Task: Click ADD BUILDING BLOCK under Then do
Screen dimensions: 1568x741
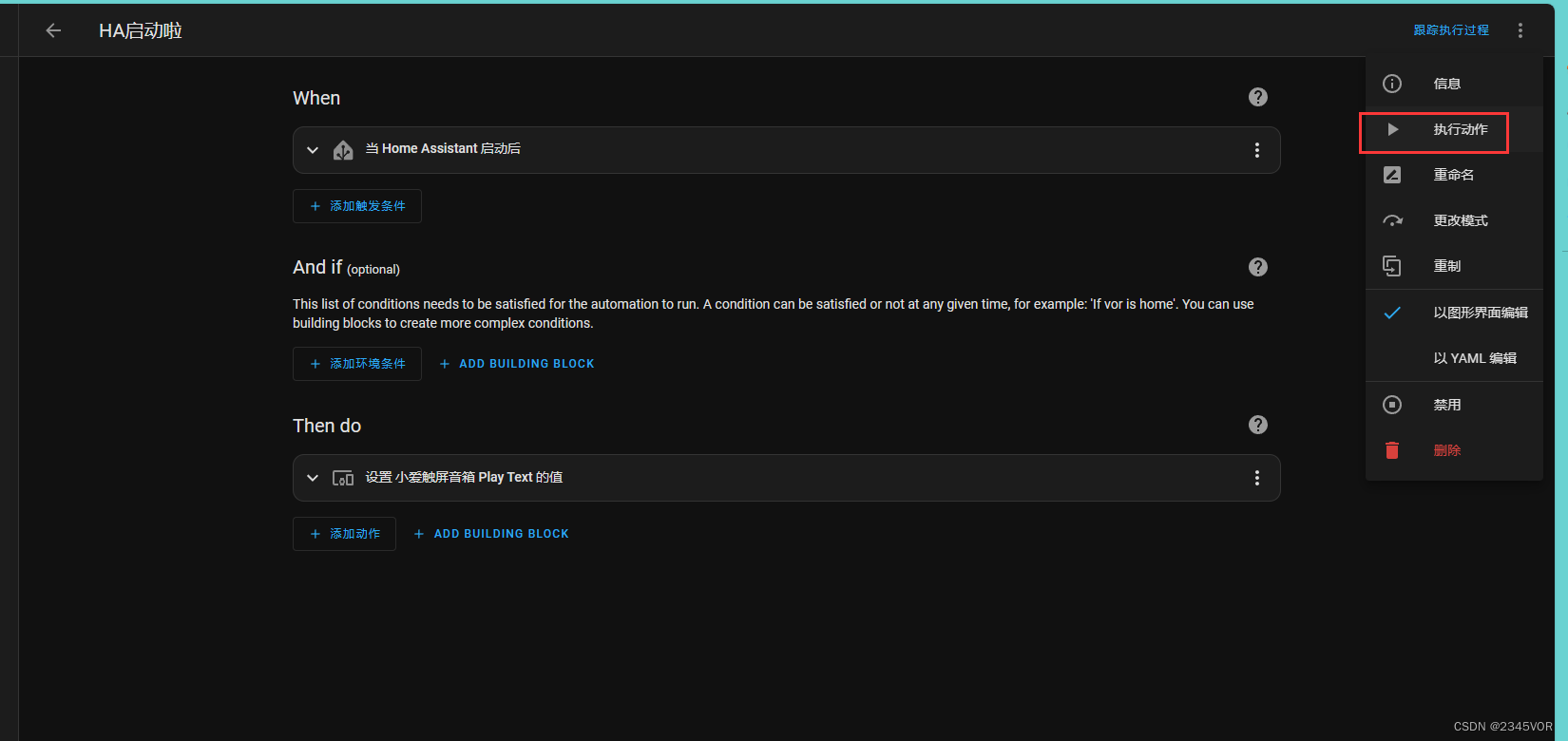Action: (x=491, y=534)
